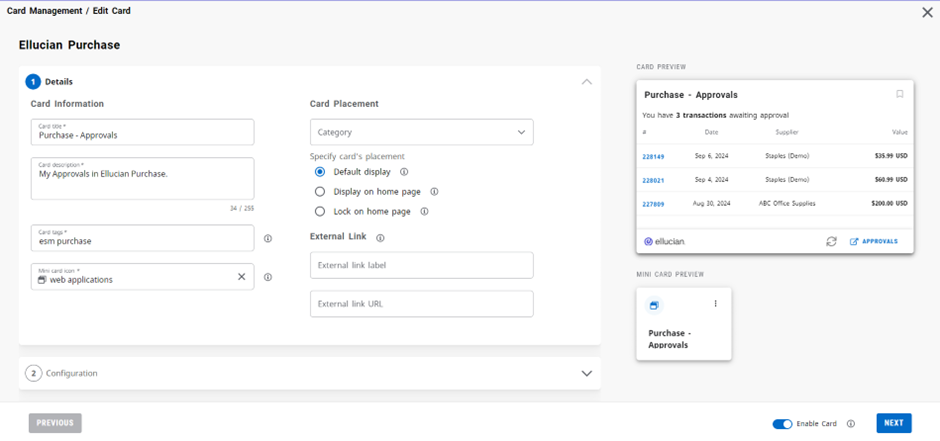Click the 3 transactions awaiting approval text
This screenshot has height=441, width=940.
click(715, 115)
